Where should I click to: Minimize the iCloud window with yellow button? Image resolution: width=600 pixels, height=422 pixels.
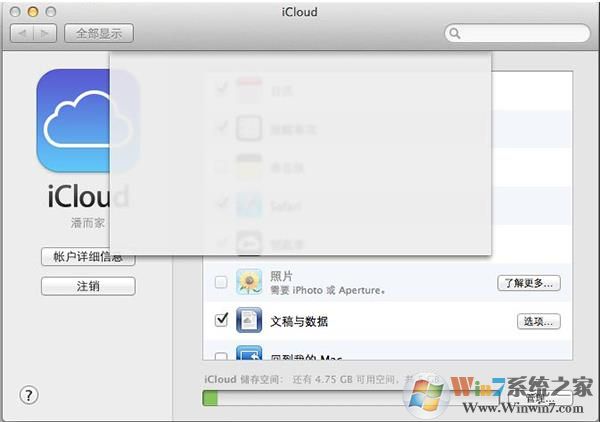click(33, 12)
